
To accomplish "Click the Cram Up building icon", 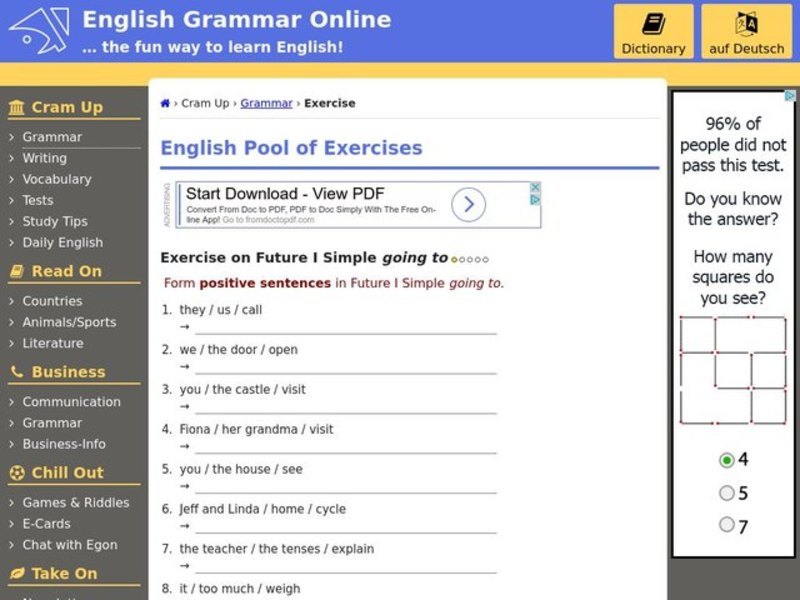I will click(x=17, y=108).
